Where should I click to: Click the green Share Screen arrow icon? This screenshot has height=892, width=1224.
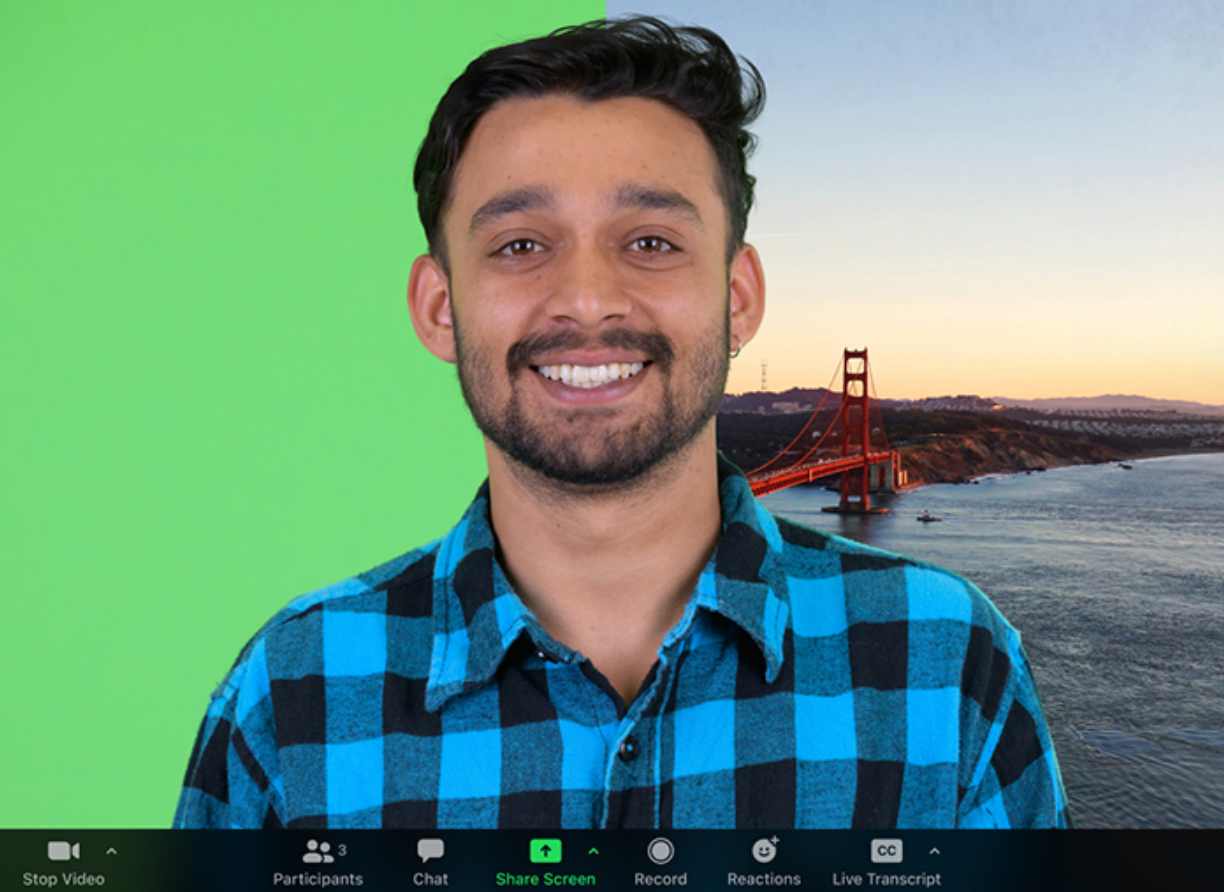coord(546,851)
